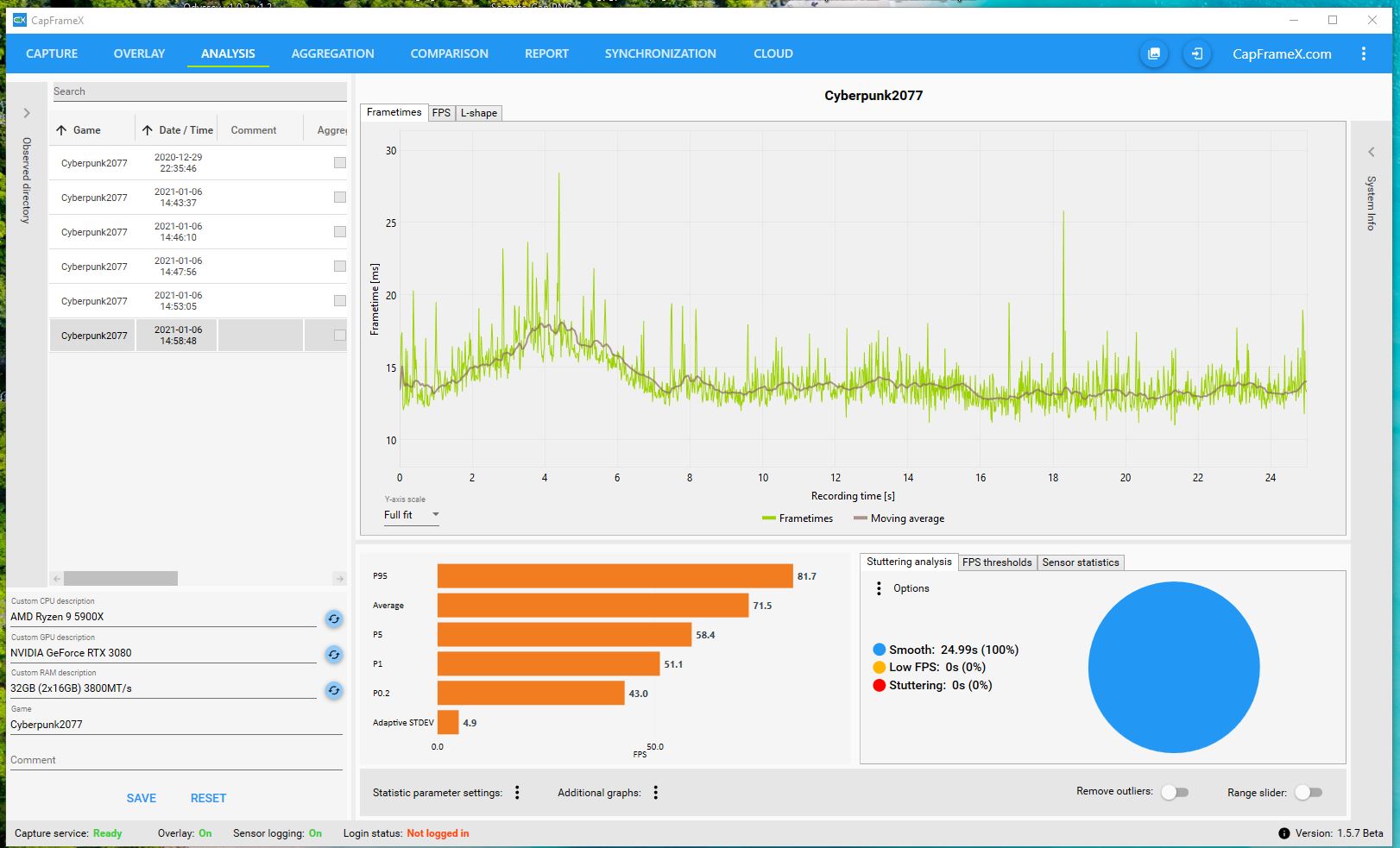Viewport: 1400px width, 848px height.
Task: Check the 14:53:05 record's aggregation box
Action: (340, 301)
